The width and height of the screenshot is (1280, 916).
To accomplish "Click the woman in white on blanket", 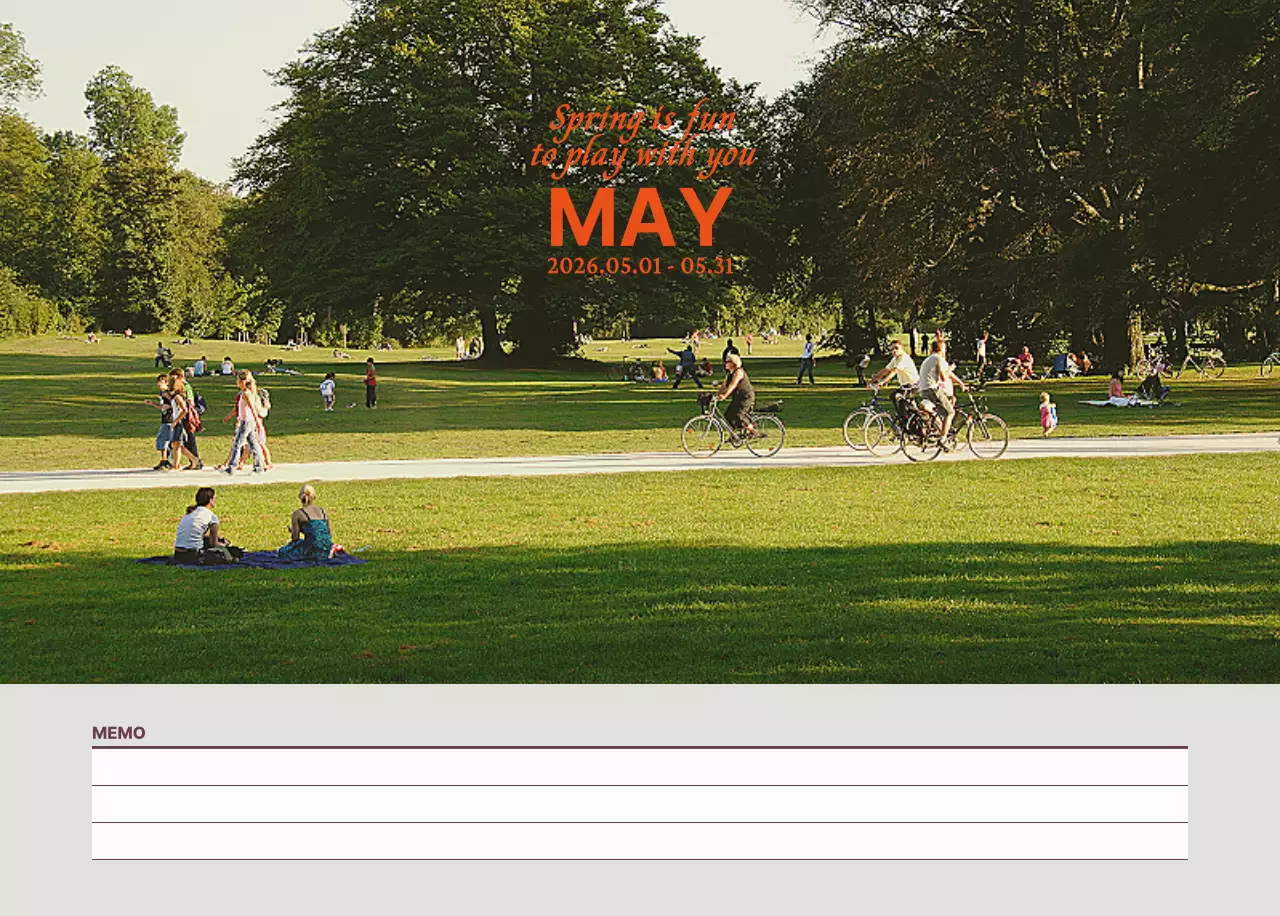I will 198,525.
